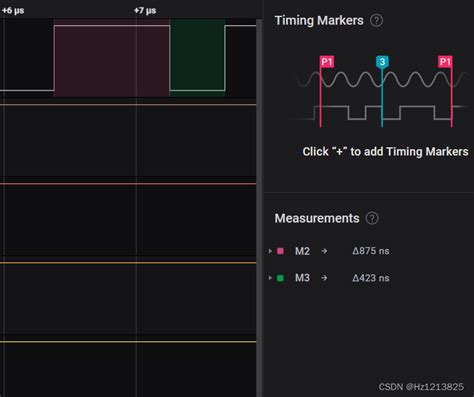This screenshot has height=397, width=474.
Task: Click the M2 arrow icon
Action: [324, 251]
